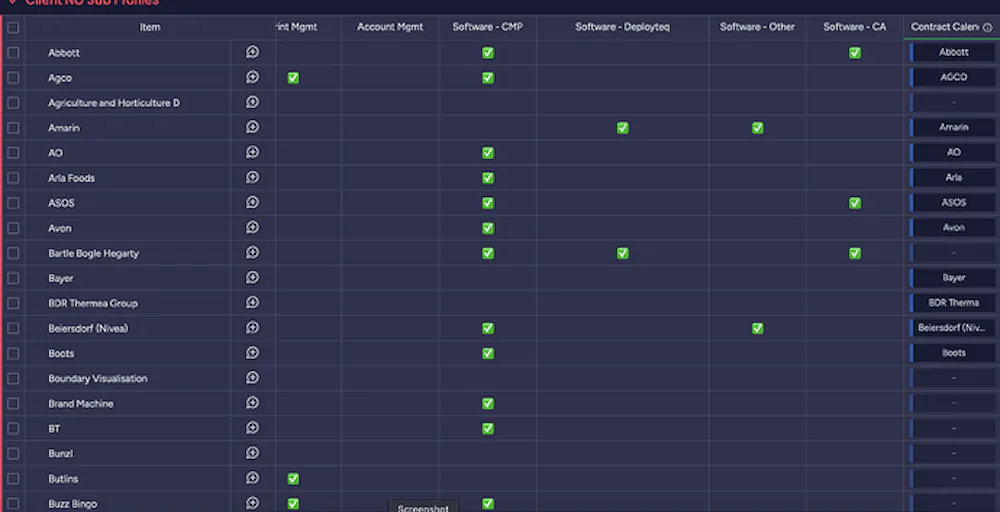Uncheck Software - CA for Abbott

coord(855,53)
